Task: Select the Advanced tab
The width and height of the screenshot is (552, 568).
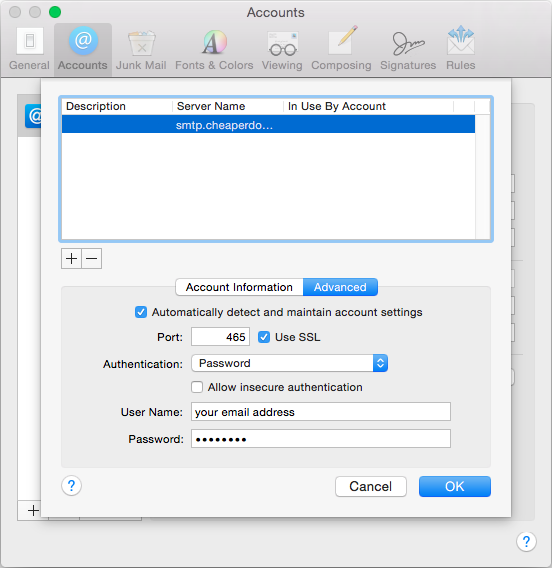Action: [x=340, y=287]
